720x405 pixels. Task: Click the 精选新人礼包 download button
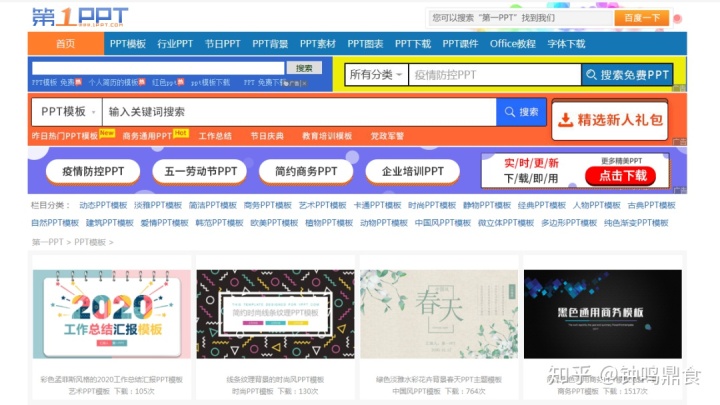(610, 120)
